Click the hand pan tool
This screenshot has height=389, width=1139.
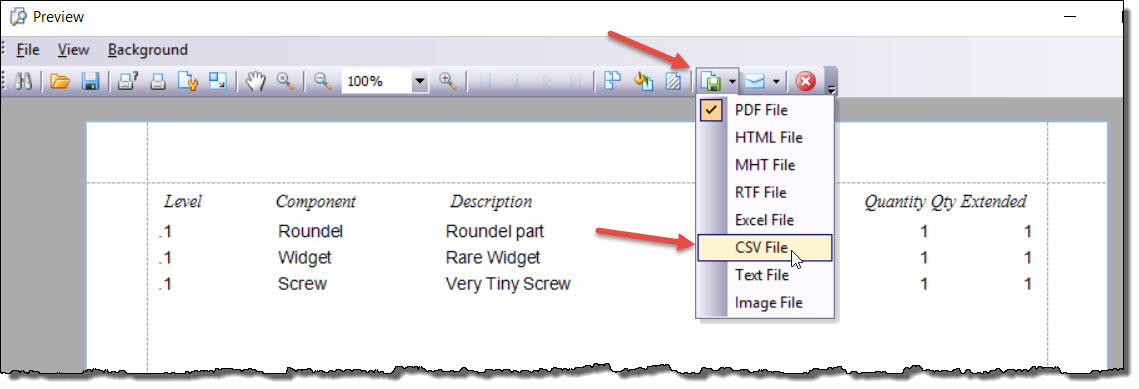(255, 81)
